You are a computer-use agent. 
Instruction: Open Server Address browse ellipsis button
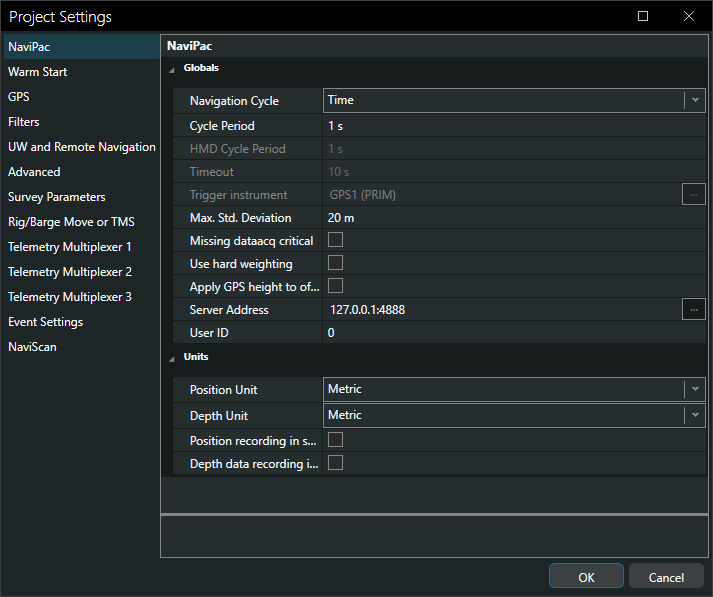[x=693, y=310]
